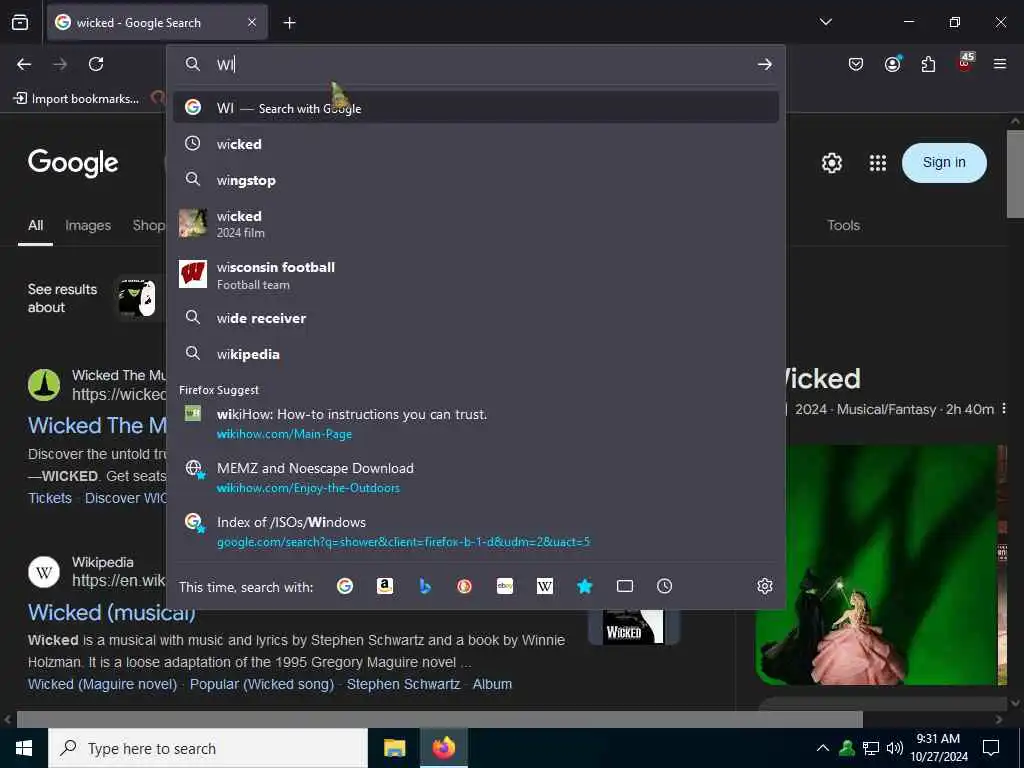Click the Firefox taskbar icon
The image size is (1024, 768).
[443, 748]
